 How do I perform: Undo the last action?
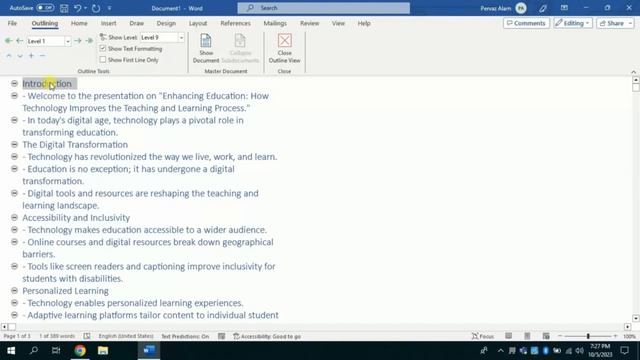pos(78,8)
